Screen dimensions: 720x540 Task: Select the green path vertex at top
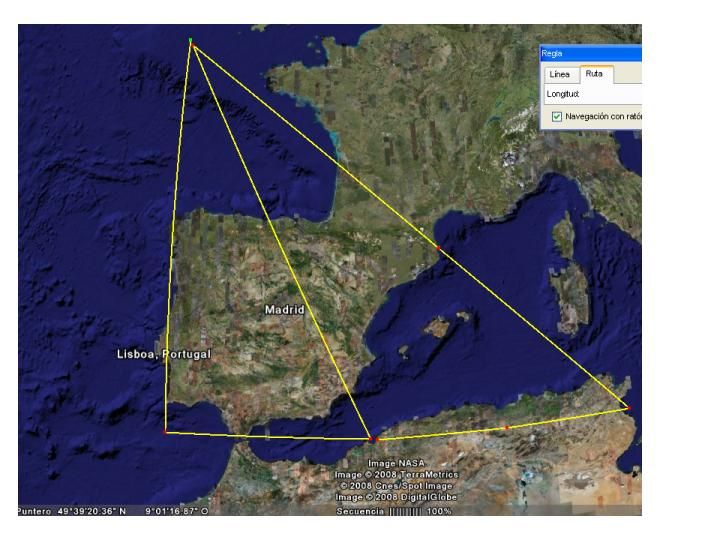tap(190, 41)
